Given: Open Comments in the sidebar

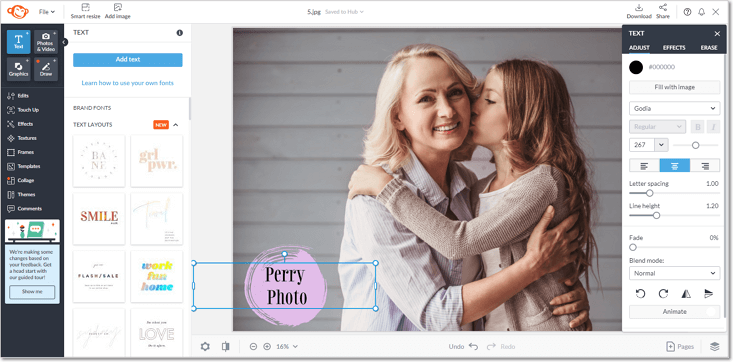Looking at the screenshot, I should point(24,209).
